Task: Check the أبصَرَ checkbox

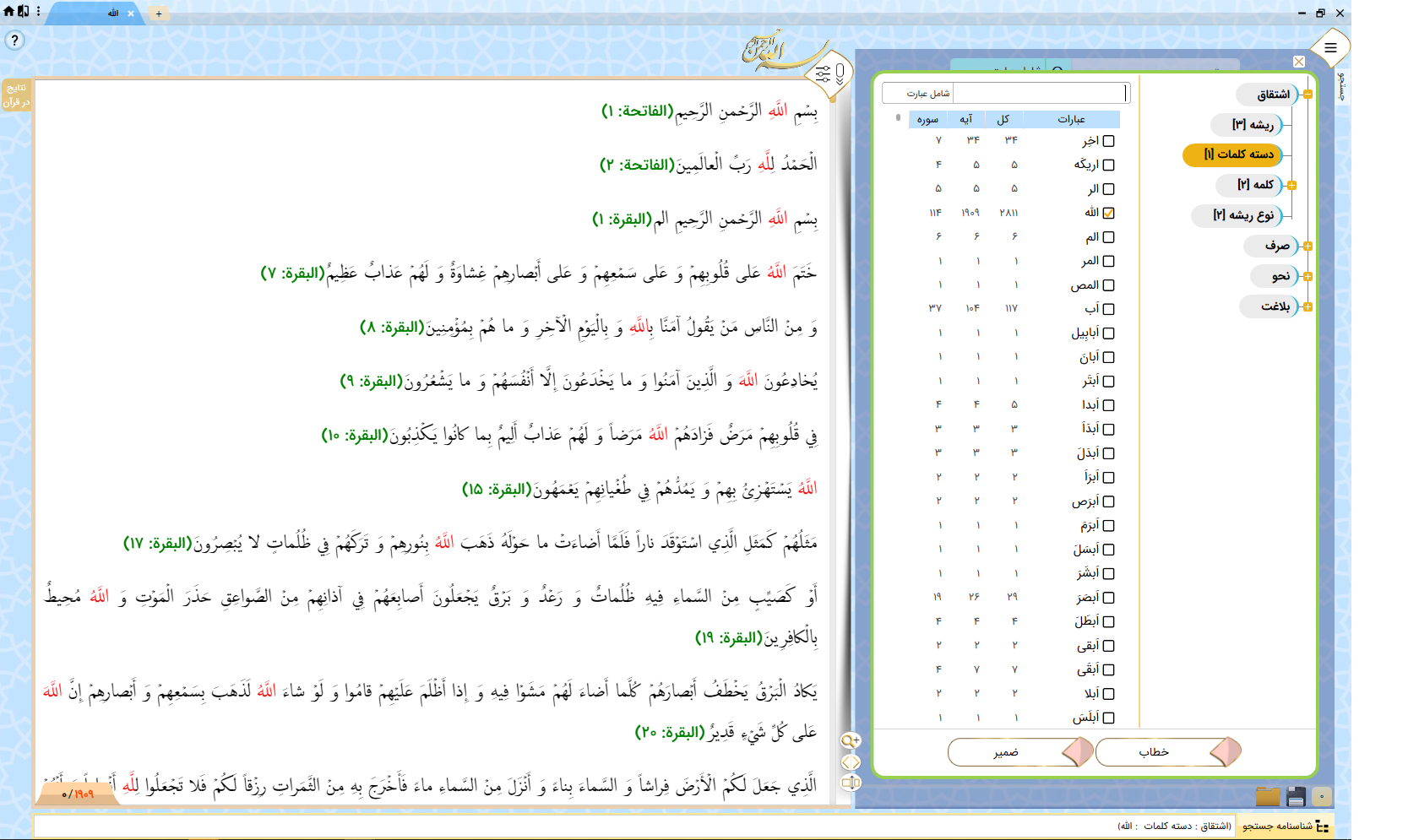Action: coord(1109,598)
